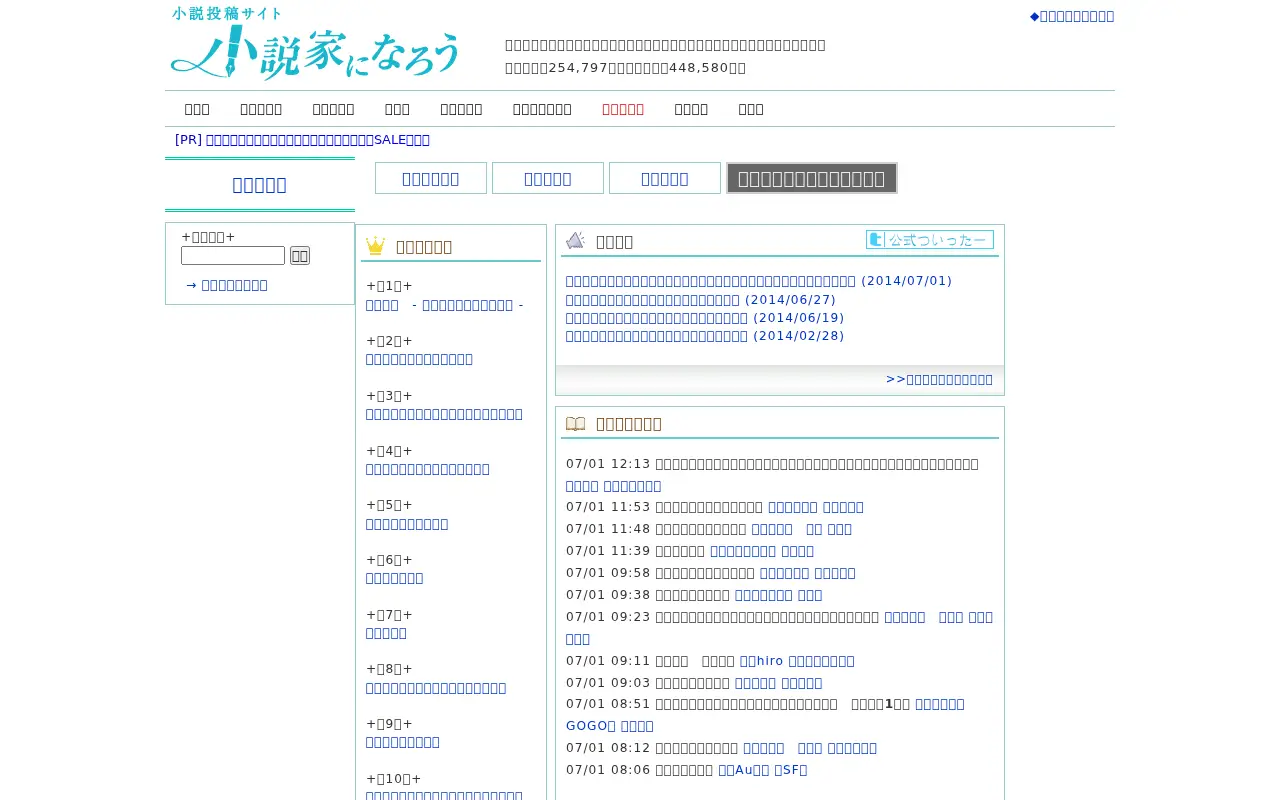Image resolution: width=1280 pixels, height=800 pixels.
Task: Click the crown icon in the ranking panel header
Action: (x=375, y=246)
